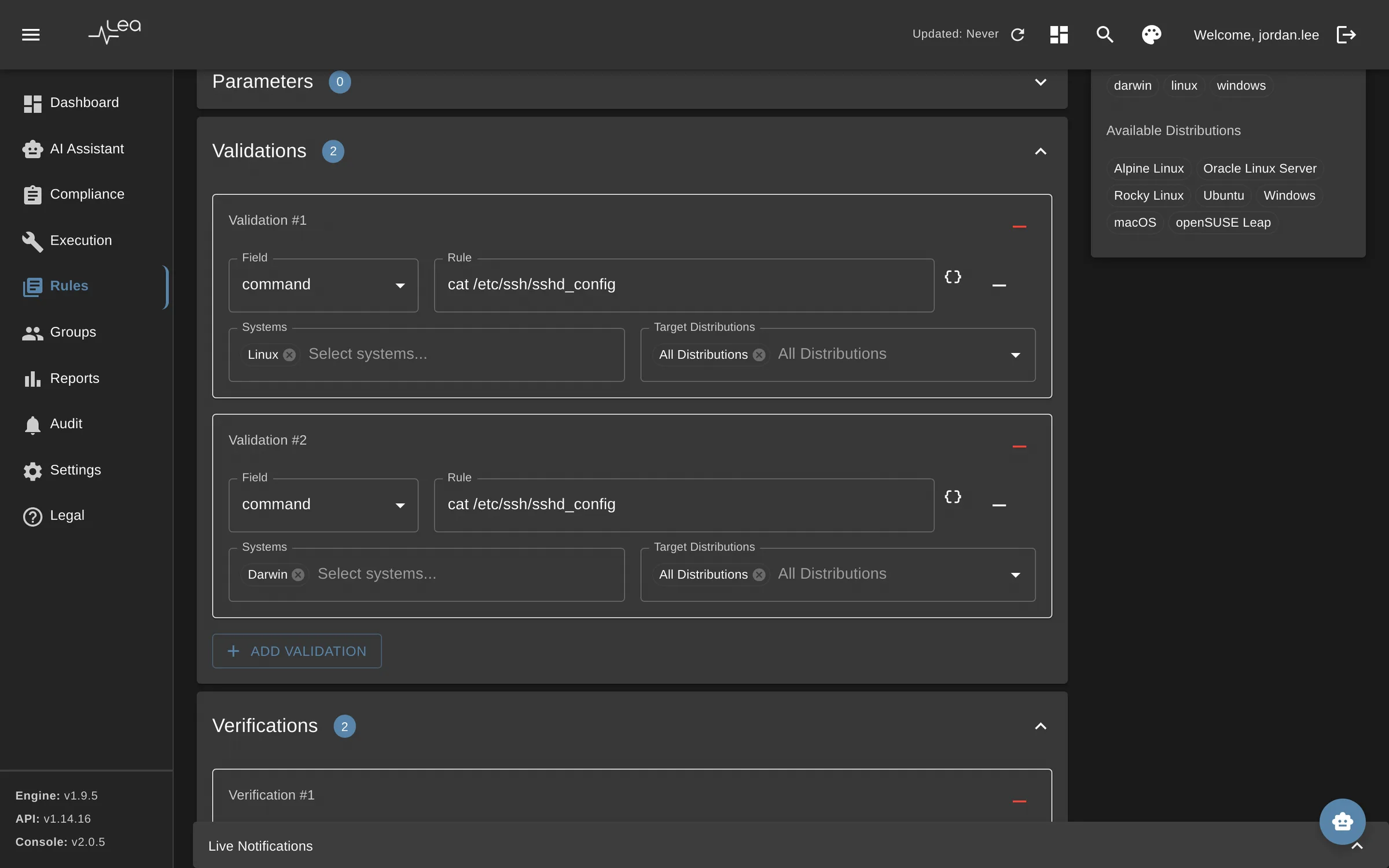Open the hamburger navigation menu
The width and height of the screenshot is (1389, 868).
click(31, 35)
